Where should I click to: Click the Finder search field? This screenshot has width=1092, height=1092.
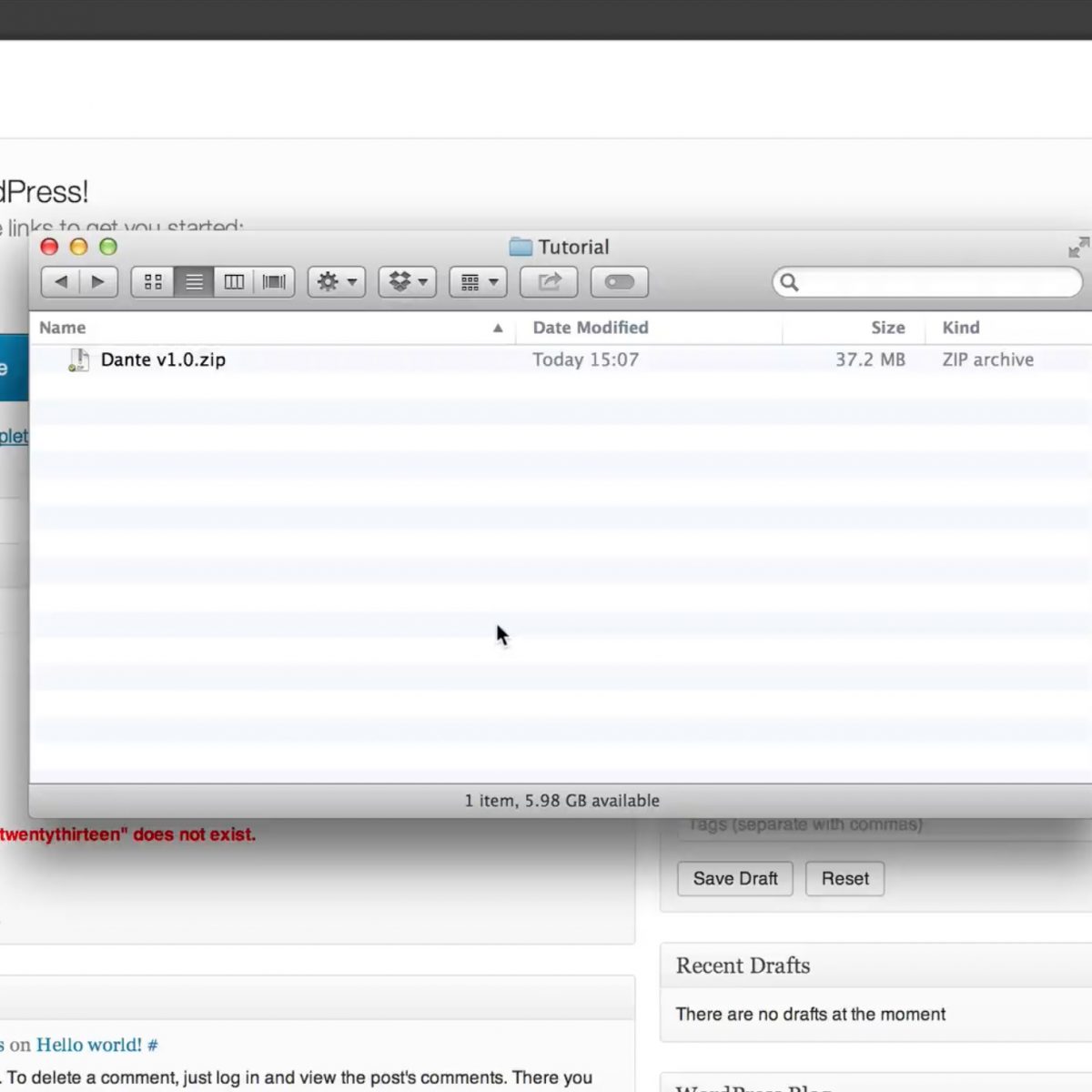[x=928, y=282]
